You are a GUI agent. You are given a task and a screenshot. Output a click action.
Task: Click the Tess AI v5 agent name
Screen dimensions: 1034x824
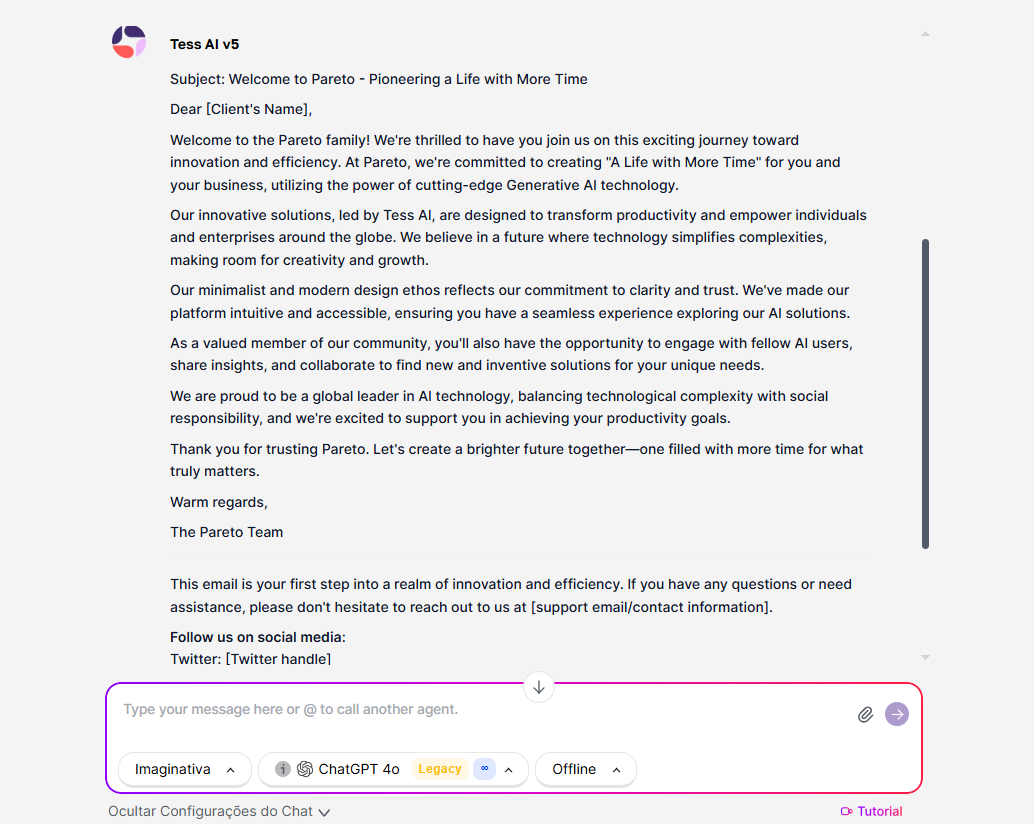[204, 44]
